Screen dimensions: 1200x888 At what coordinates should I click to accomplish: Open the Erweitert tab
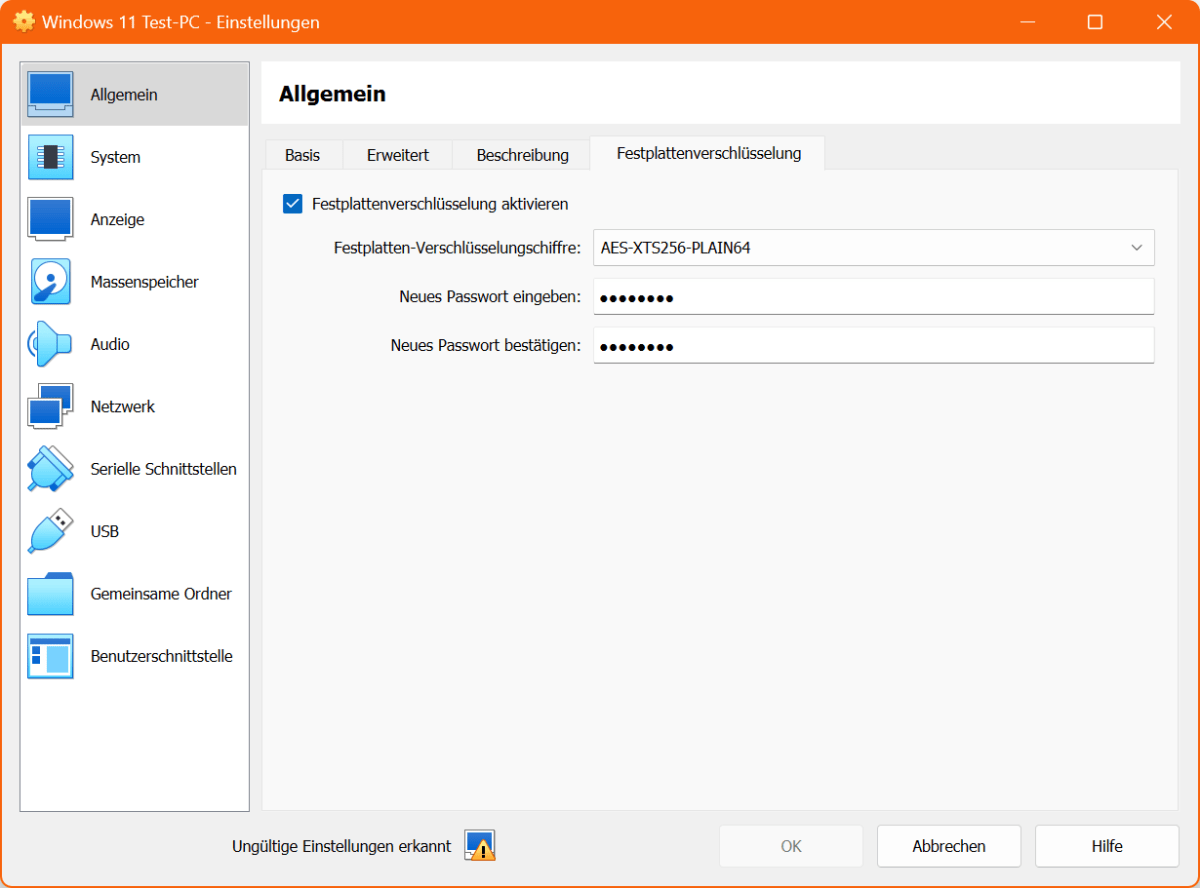[x=397, y=154]
